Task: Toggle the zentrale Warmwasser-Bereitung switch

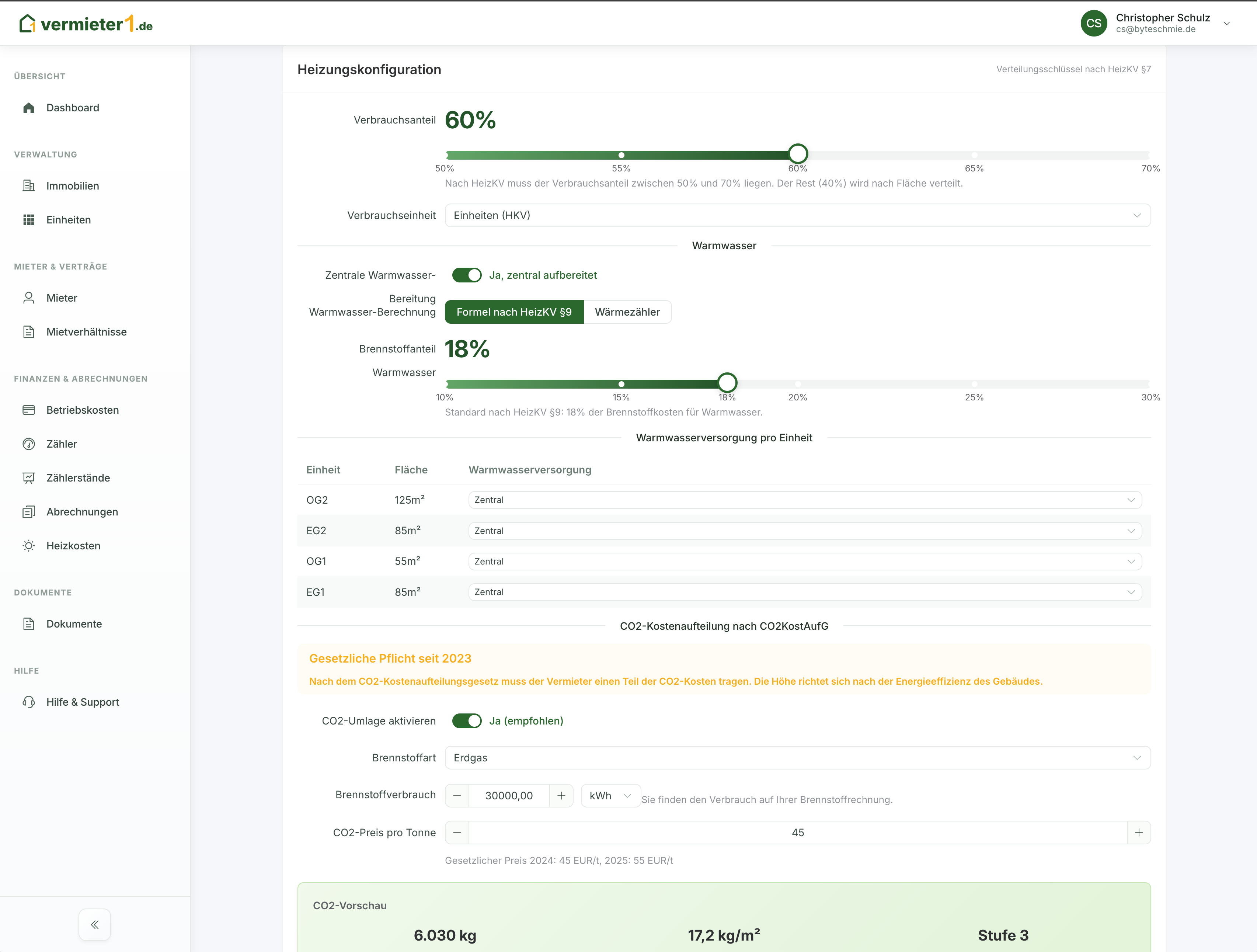Action: [x=467, y=275]
